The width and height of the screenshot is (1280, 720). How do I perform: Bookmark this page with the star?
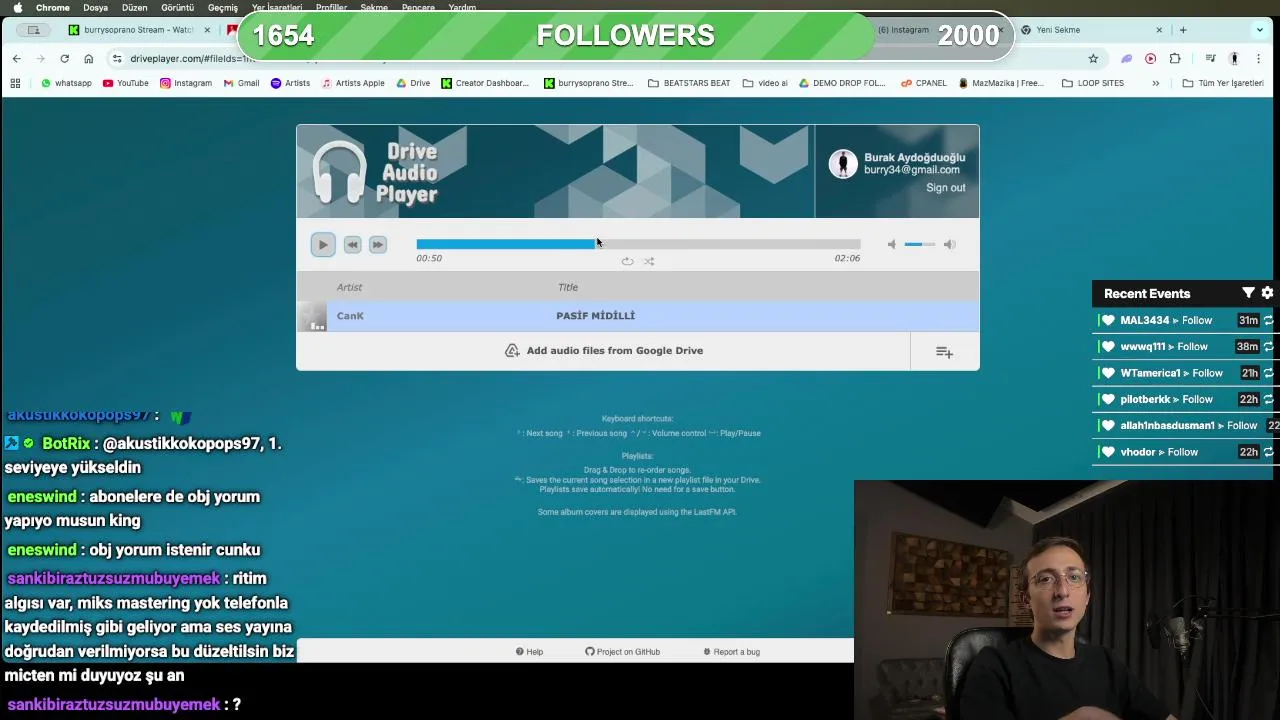[1093, 59]
